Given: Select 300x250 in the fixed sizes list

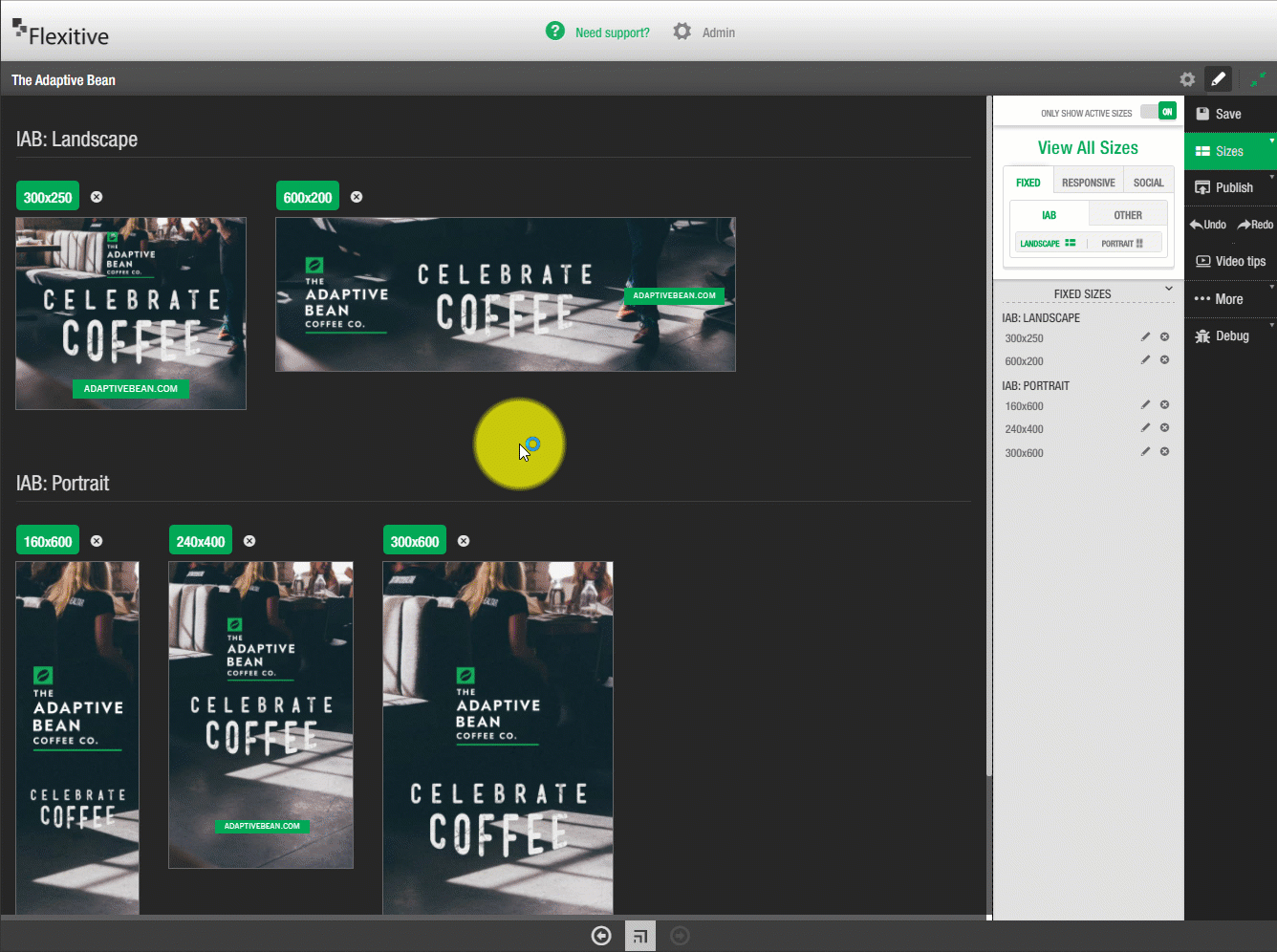Looking at the screenshot, I should click(x=1024, y=338).
